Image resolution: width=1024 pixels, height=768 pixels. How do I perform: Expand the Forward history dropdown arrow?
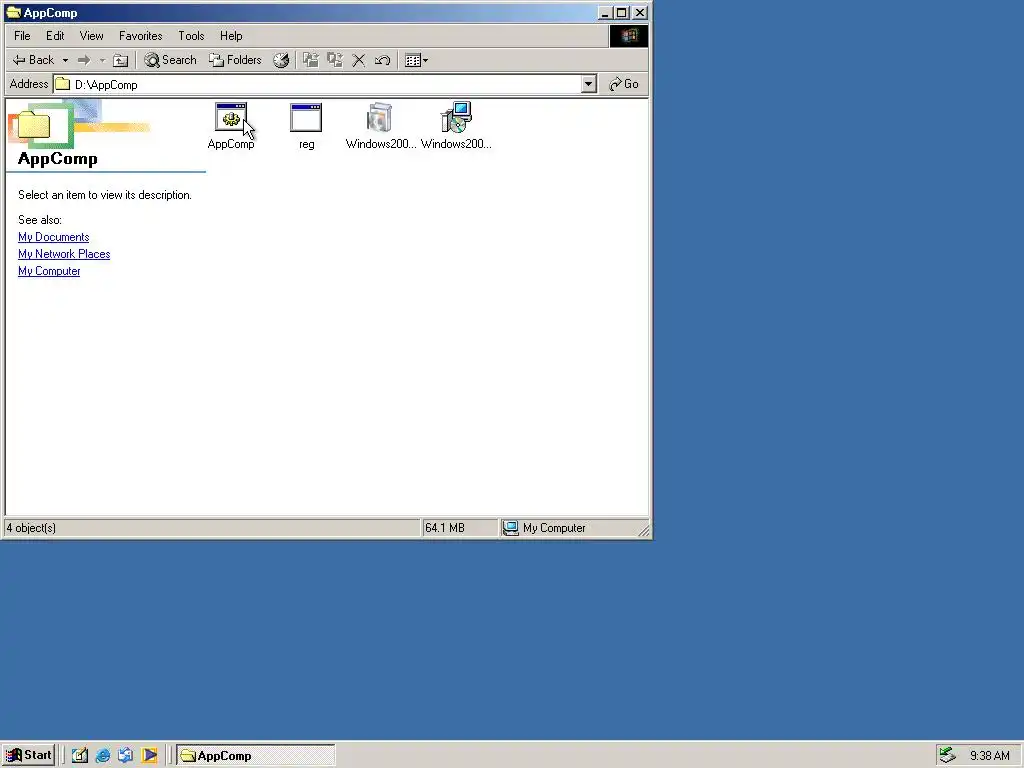coord(103,60)
